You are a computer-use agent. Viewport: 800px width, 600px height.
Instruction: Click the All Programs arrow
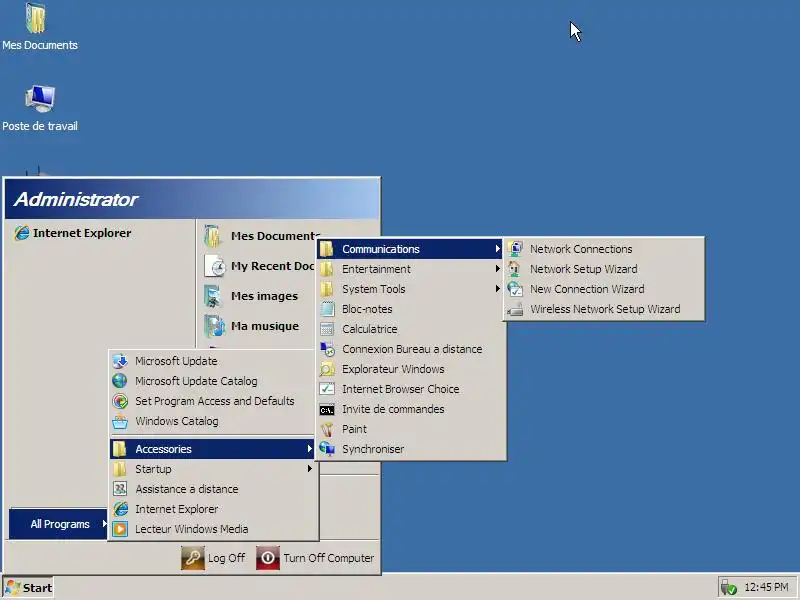[x=104, y=524]
